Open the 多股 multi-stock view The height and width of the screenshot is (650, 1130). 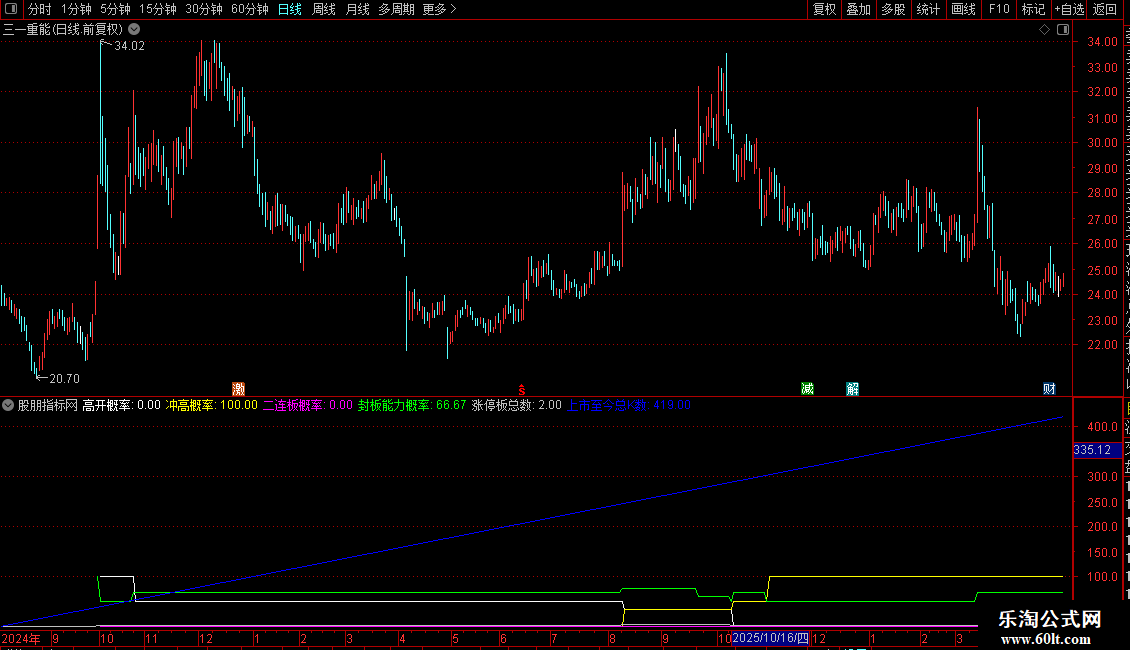tap(893, 9)
